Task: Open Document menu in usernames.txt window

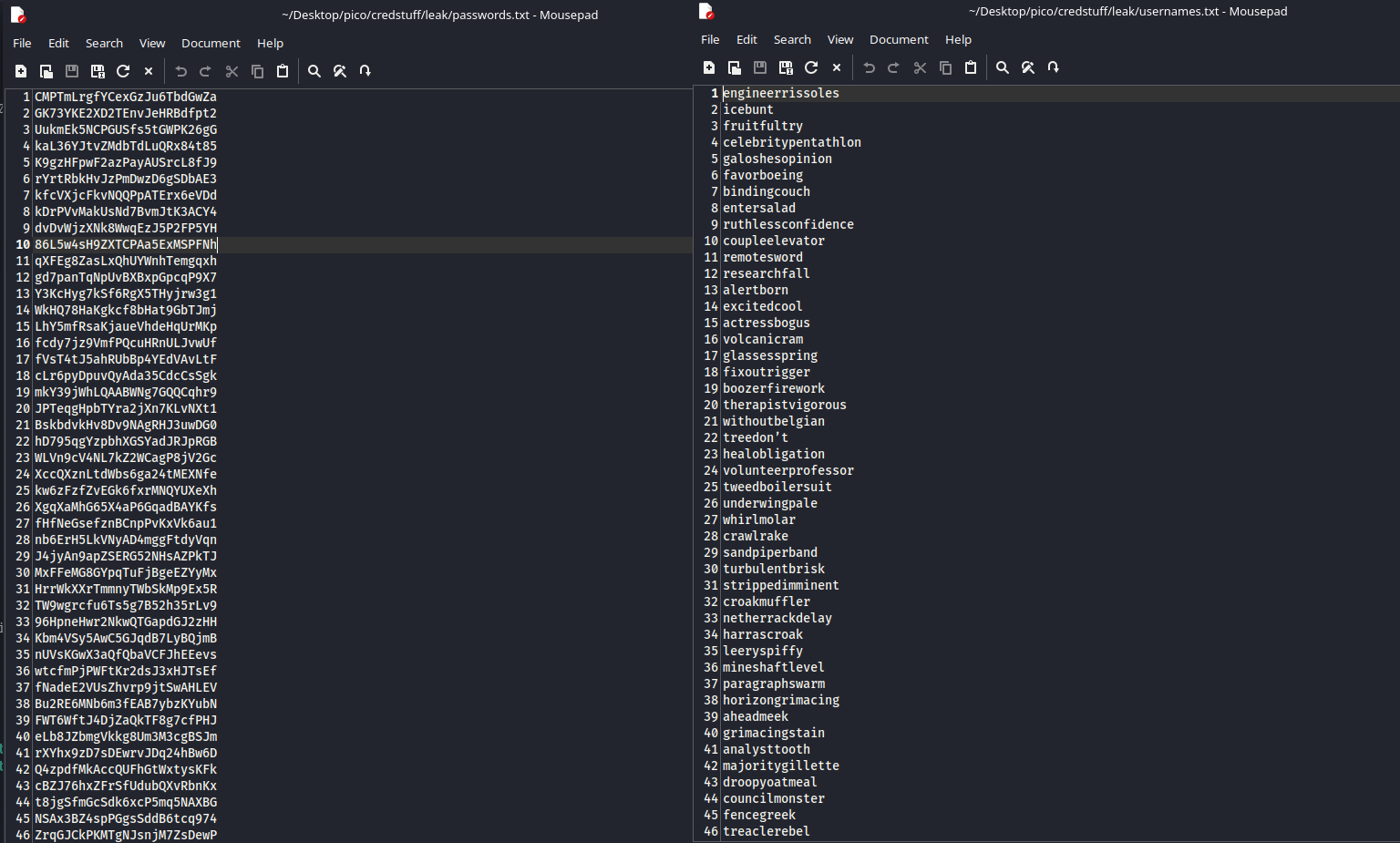Action: (899, 39)
